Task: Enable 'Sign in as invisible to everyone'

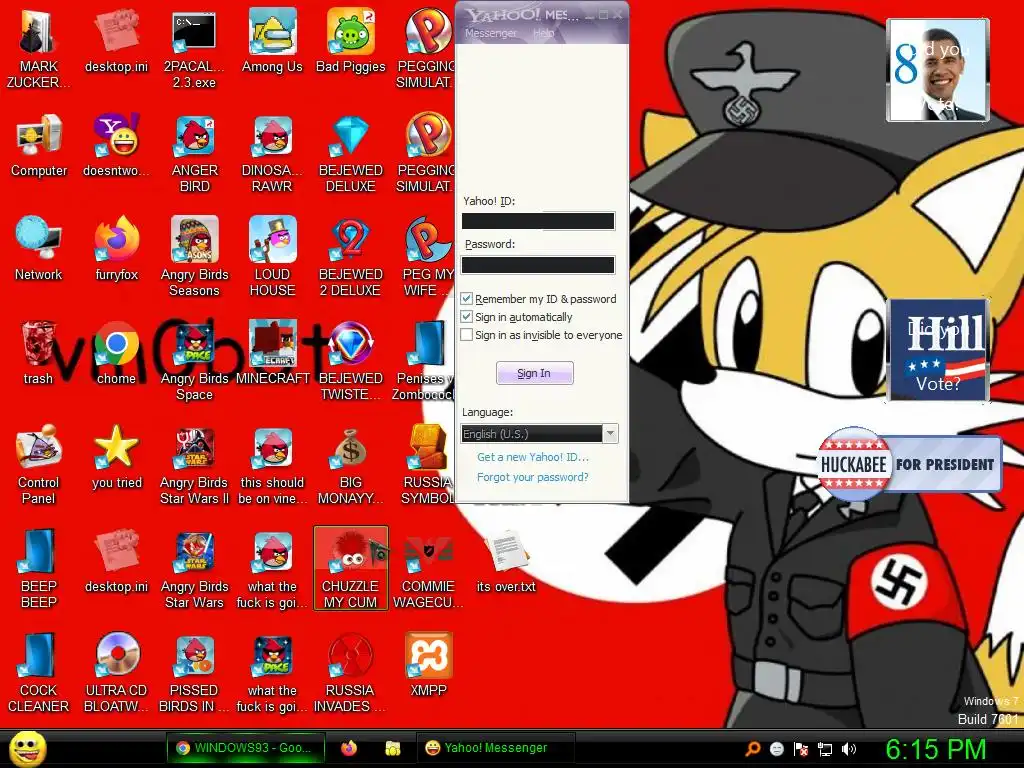Action: (466, 335)
